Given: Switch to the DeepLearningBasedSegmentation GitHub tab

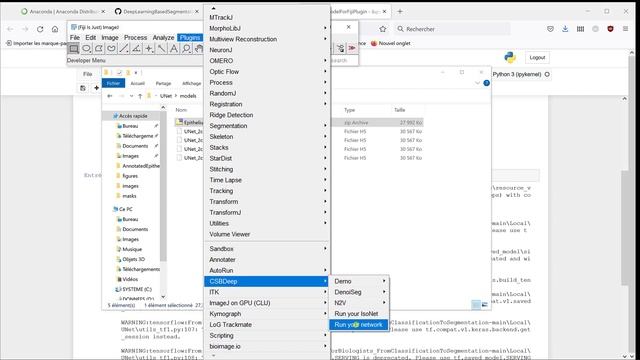Looking at the screenshot, I should click(x=158, y=11).
